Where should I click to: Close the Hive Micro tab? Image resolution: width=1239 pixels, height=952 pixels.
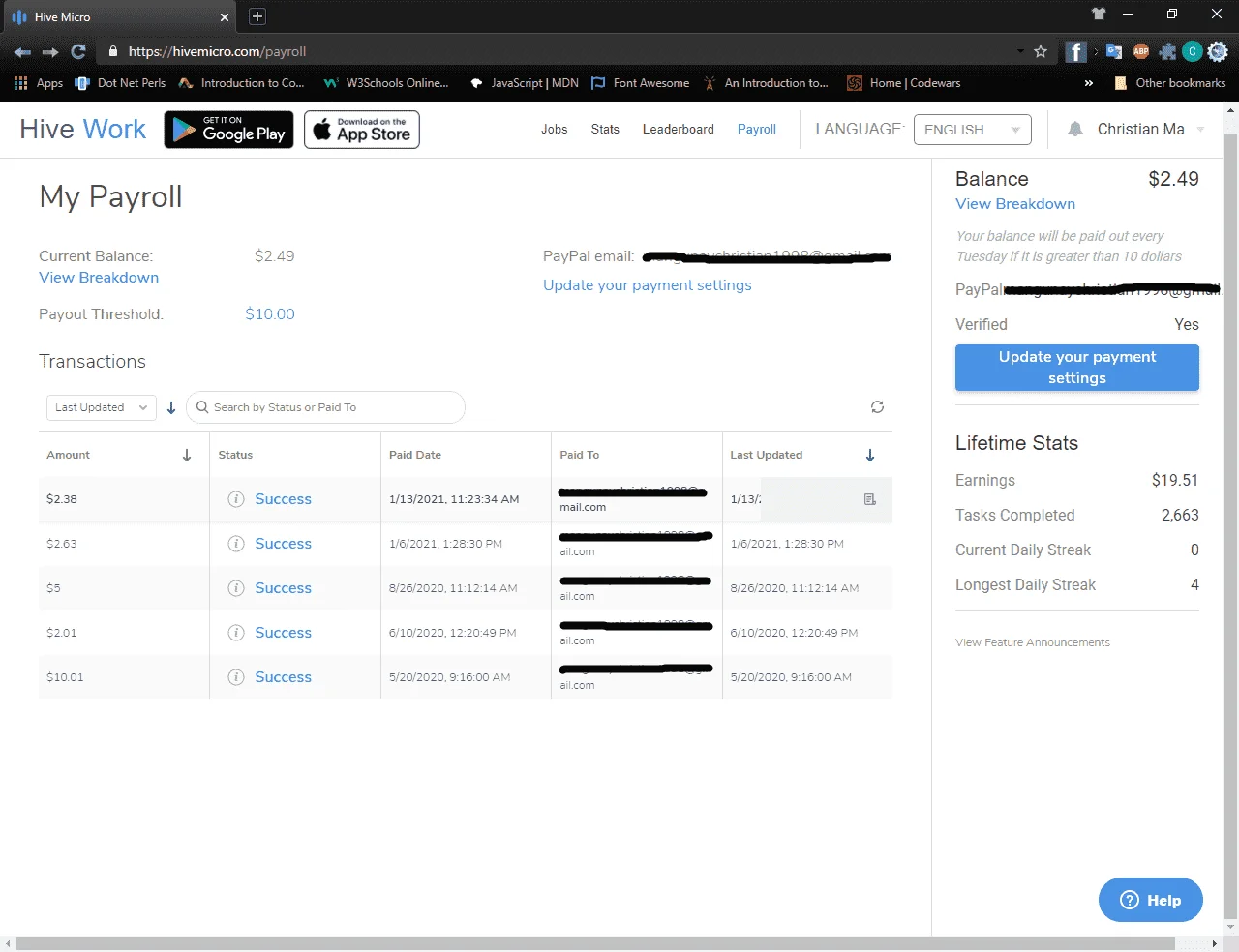coord(225,17)
